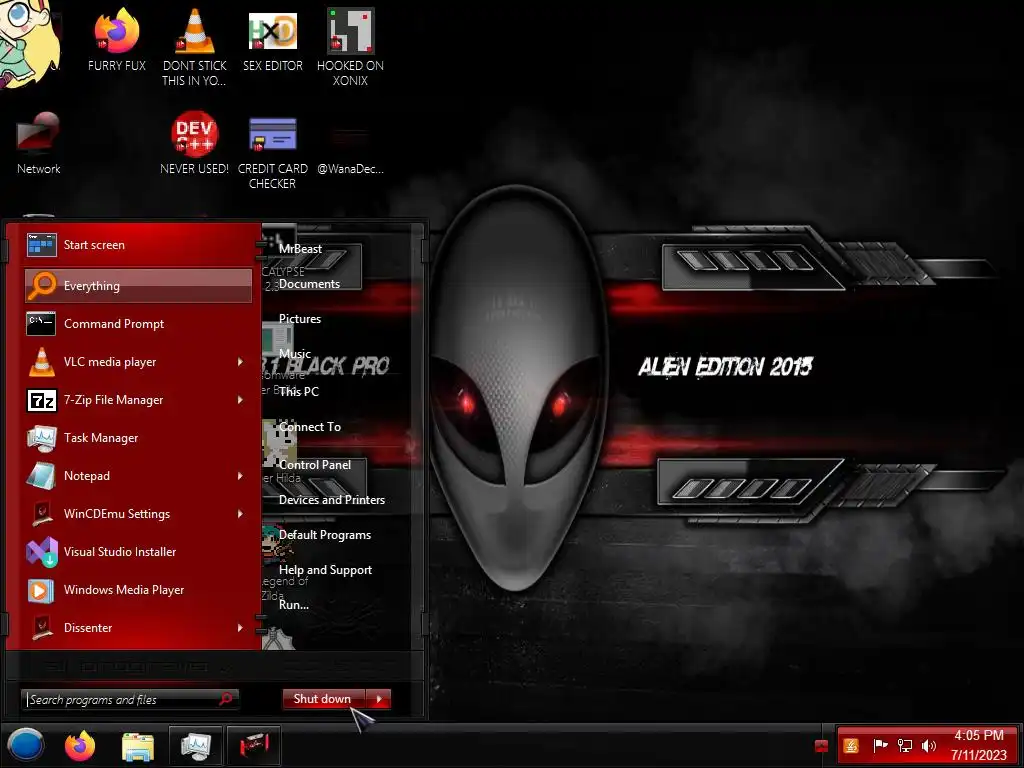Click the network tray icon
The width and height of the screenshot is (1024, 768).
tap(905, 746)
